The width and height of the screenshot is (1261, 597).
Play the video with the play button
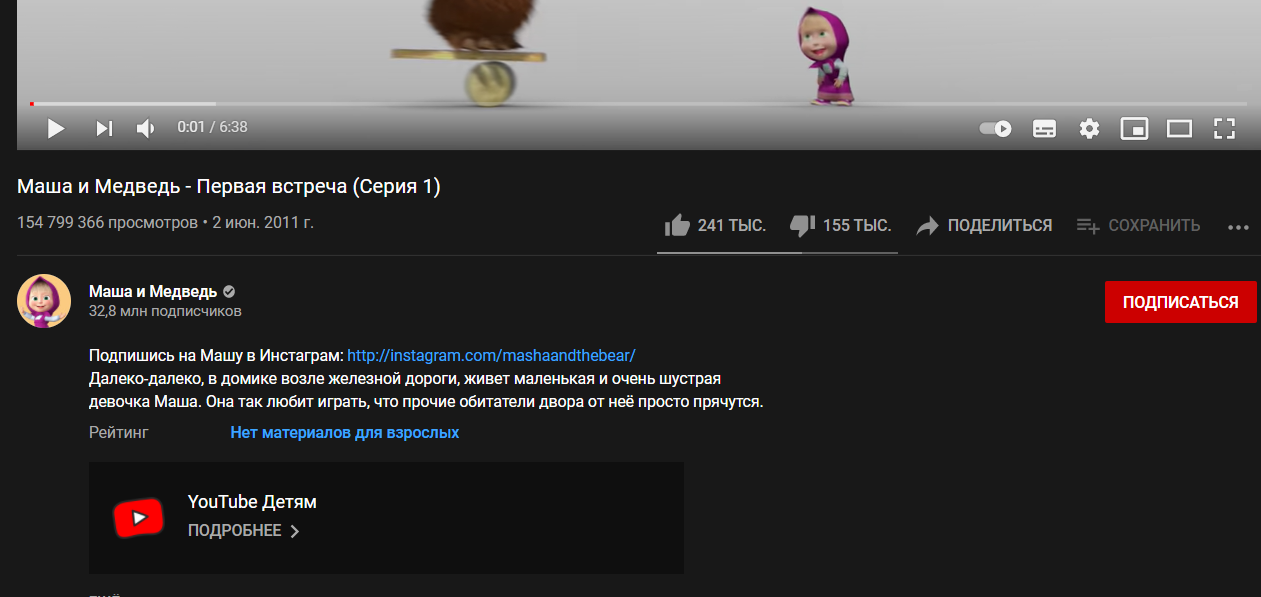click(56, 128)
